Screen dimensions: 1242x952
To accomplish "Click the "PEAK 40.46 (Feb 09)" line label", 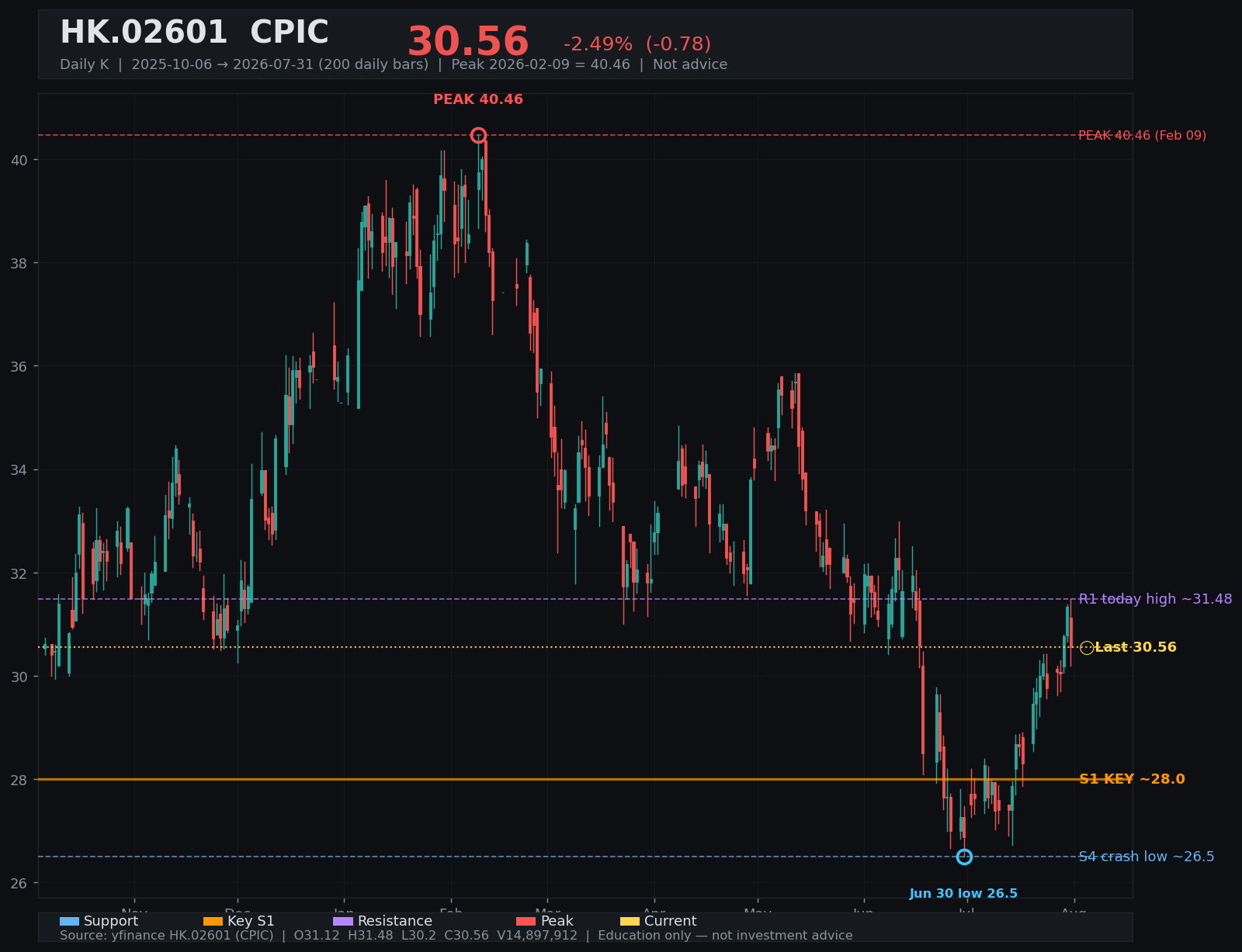I will coord(1143,136).
